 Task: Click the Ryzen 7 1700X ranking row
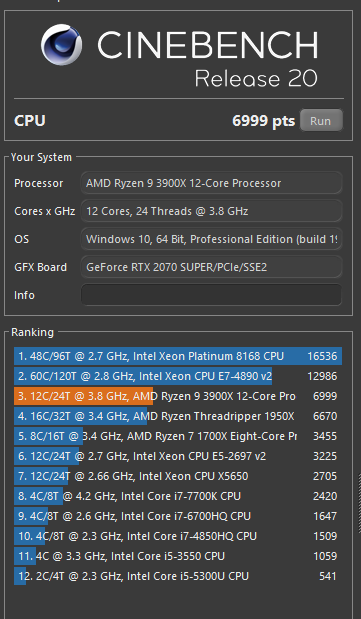pos(178,436)
